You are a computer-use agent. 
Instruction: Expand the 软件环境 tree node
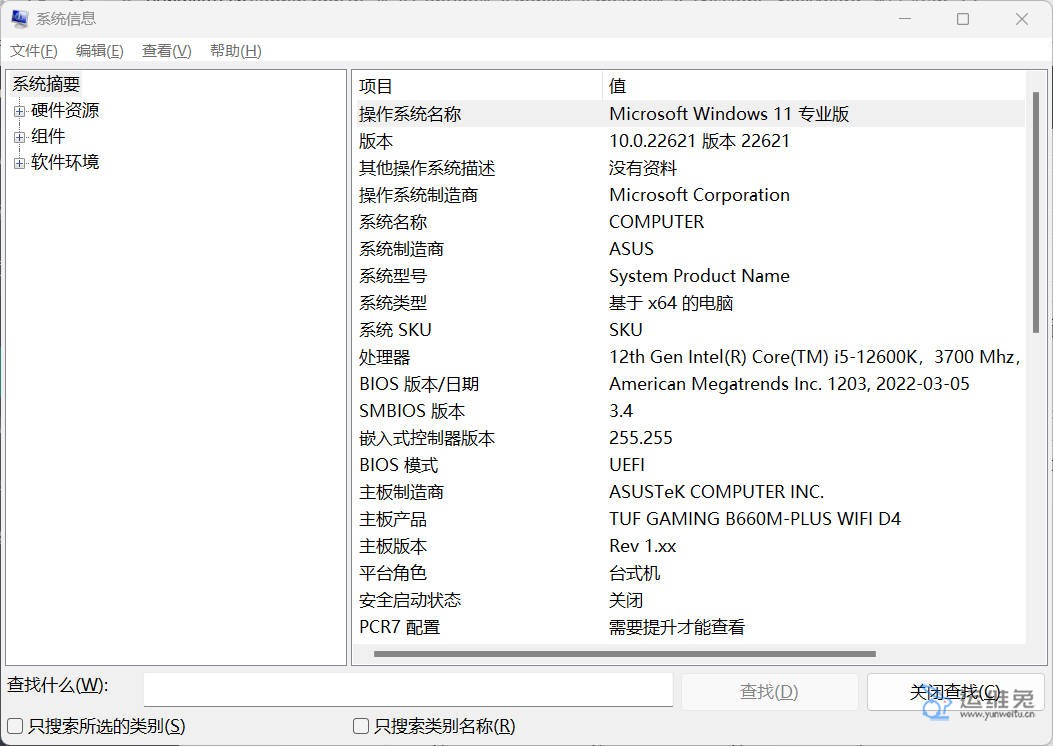click(x=19, y=163)
